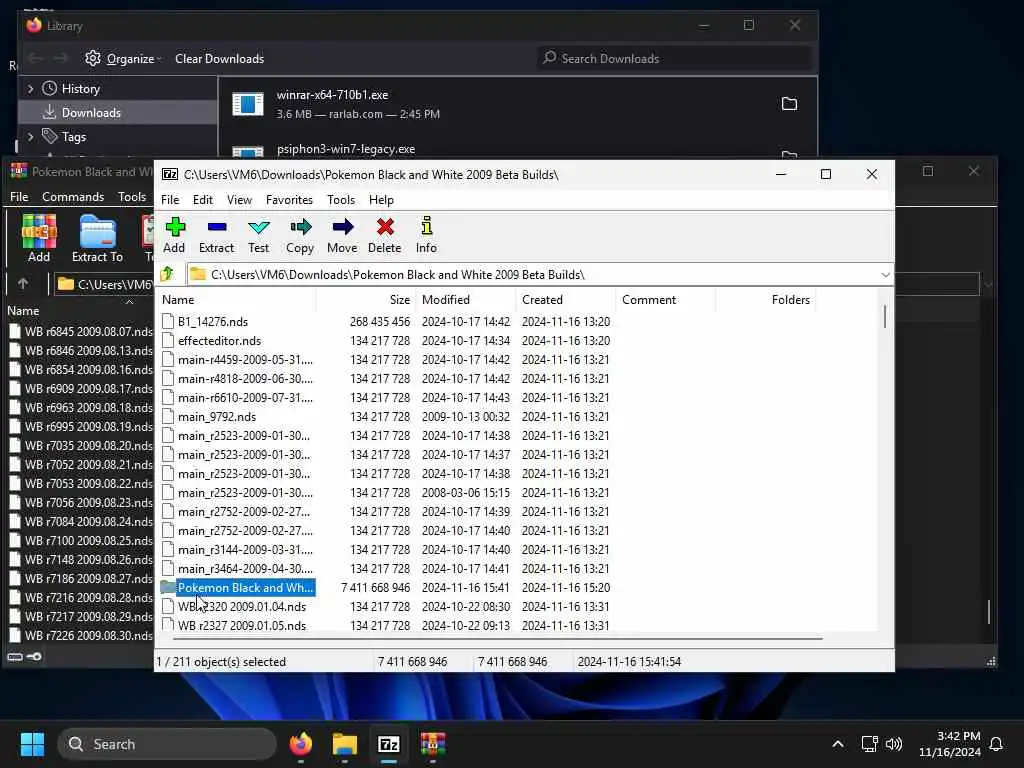Select B1_14276.nds in 7-Zip list

(x=213, y=321)
